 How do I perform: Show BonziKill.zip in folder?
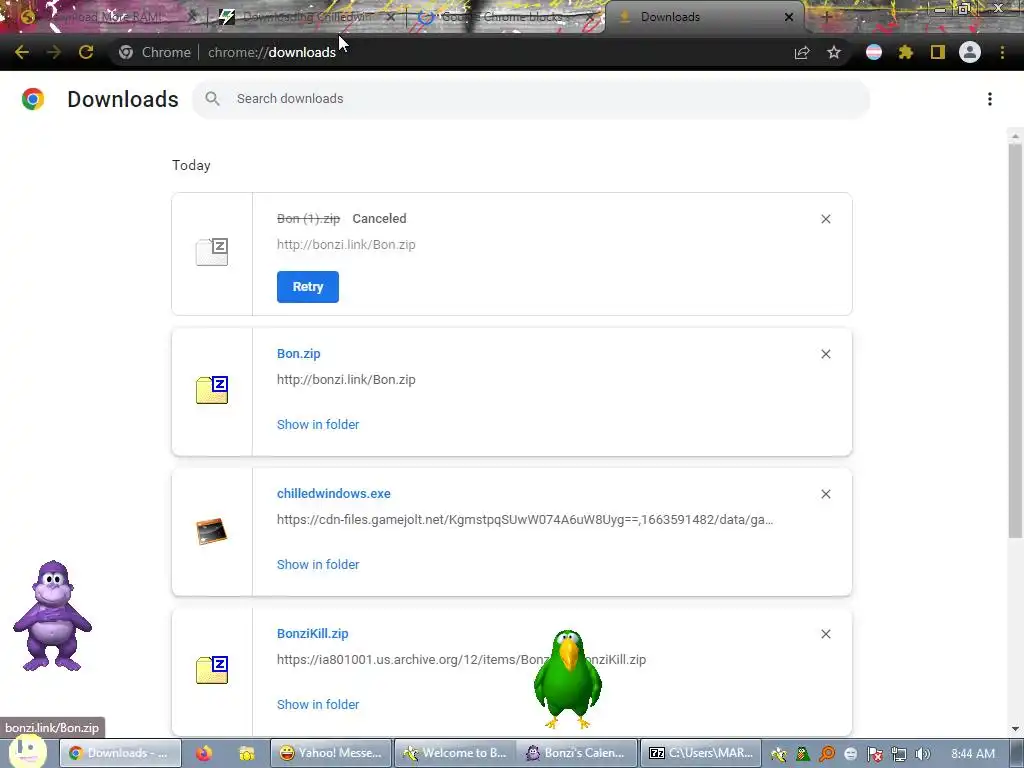(x=318, y=705)
